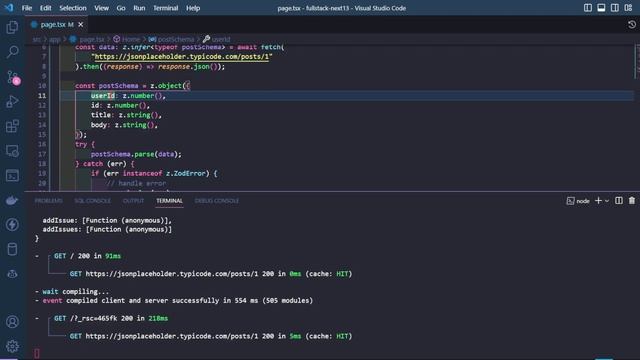Click 'title: z.string()' code line
The height and width of the screenshot is (360, 640).
126,115
